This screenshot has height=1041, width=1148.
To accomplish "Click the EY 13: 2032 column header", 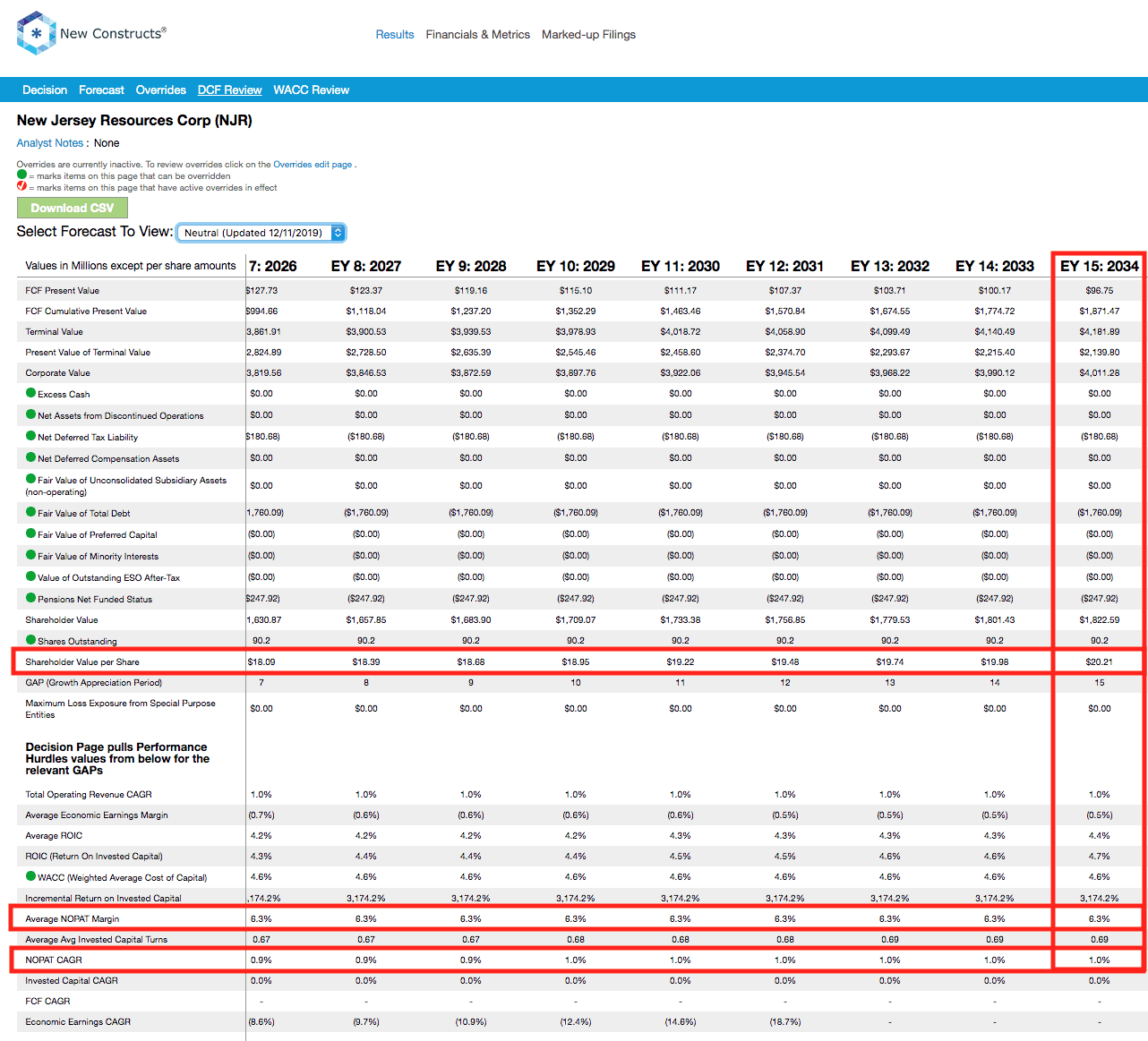I will [890, 266].
